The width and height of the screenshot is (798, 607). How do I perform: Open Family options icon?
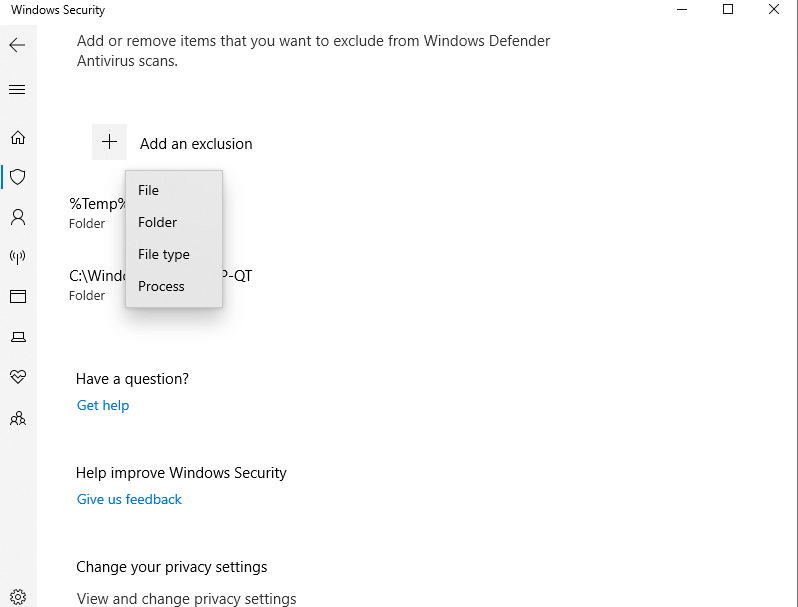coord(17,418)
